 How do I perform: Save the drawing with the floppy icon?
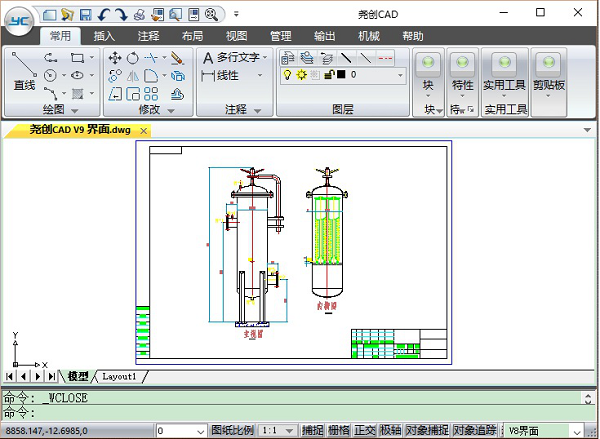pyautogui.click(x=85, y=15)
